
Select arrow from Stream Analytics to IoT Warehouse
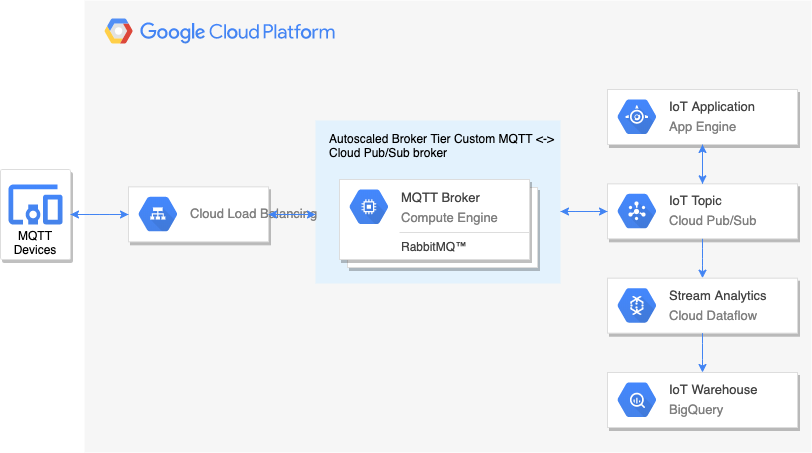(702, 353)
